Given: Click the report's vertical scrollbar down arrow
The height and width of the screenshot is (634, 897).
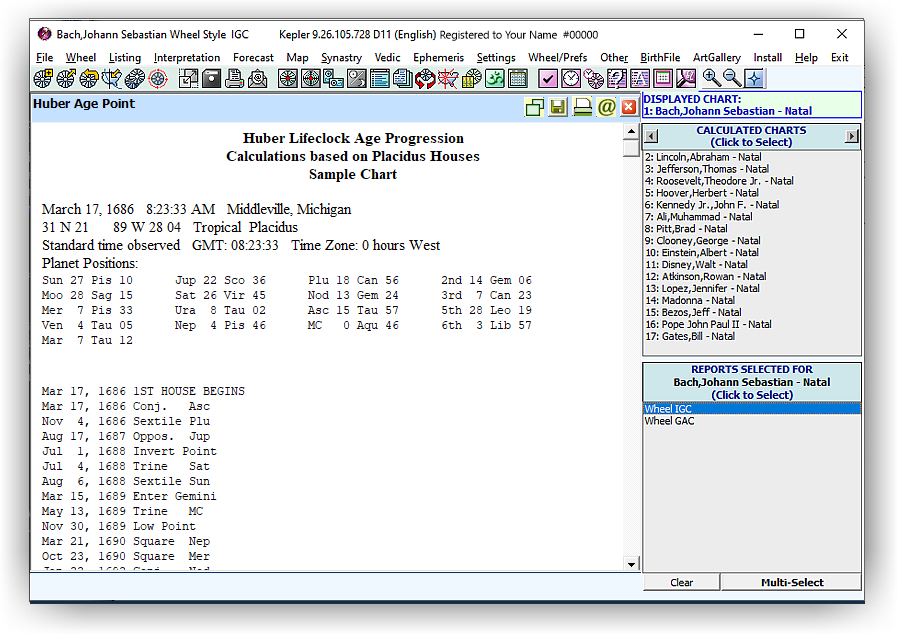Looking at the screenshot, I should coord(631,564).
